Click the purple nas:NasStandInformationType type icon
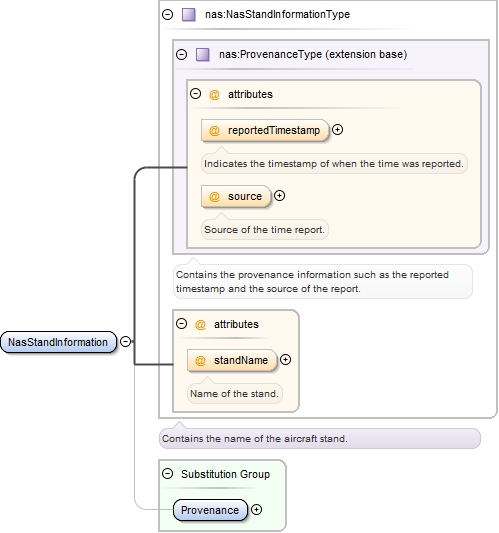Screen dimensions: 499x533 [189, 15]
